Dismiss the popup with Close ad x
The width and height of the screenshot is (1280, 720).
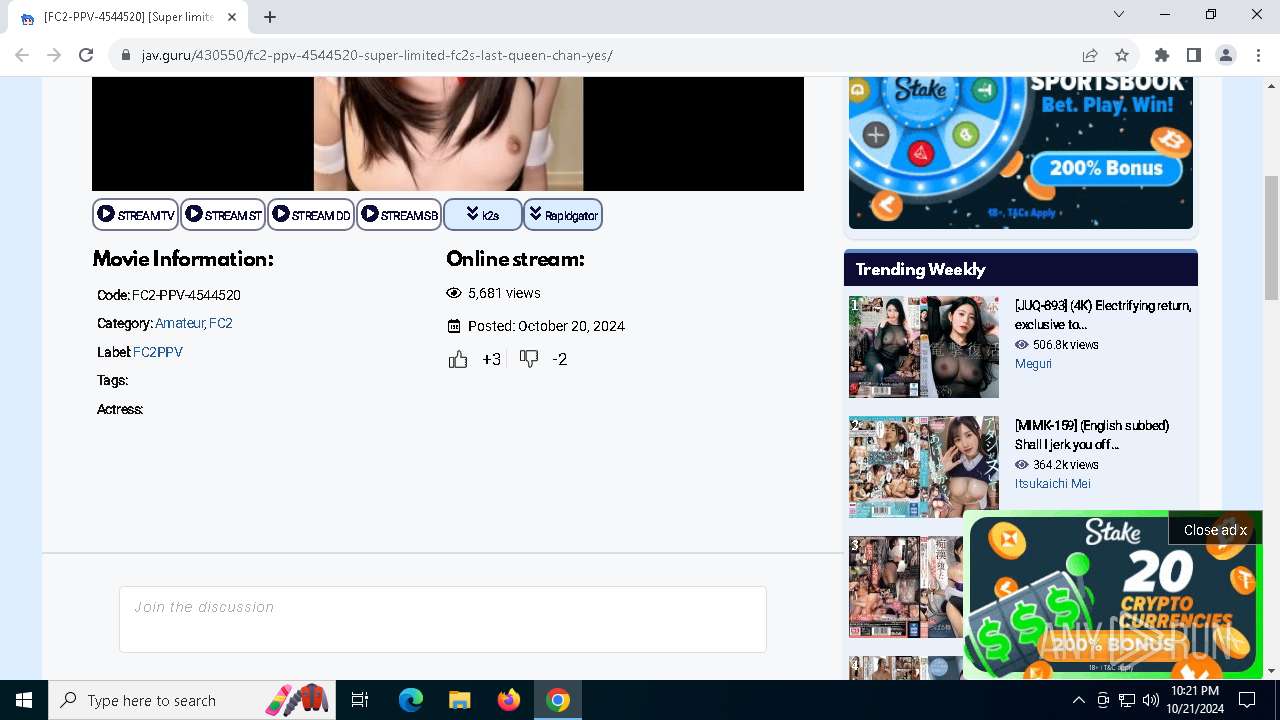[x=1215, y=530]
